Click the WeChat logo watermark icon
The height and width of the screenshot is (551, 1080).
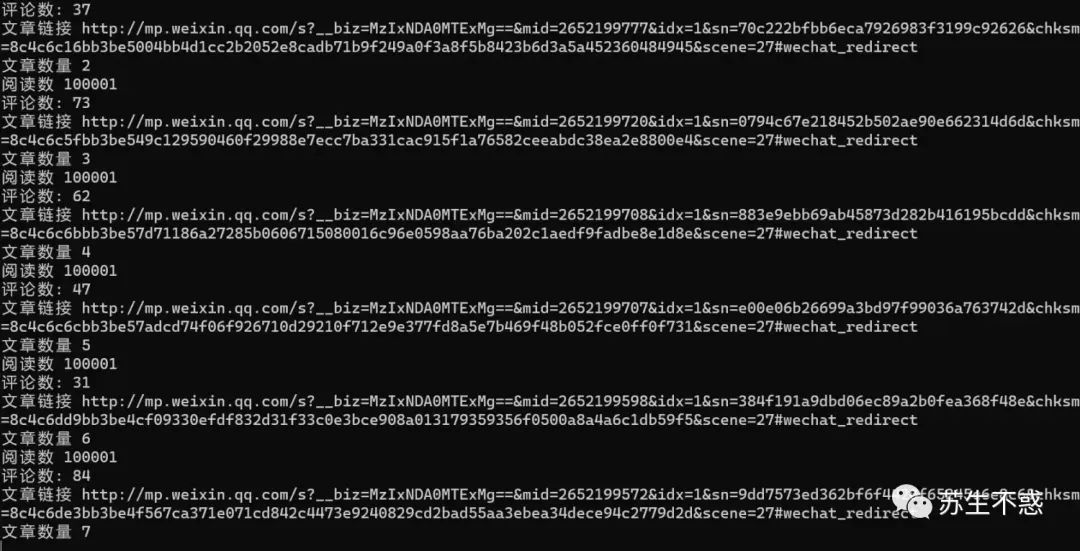click(912, 503)
